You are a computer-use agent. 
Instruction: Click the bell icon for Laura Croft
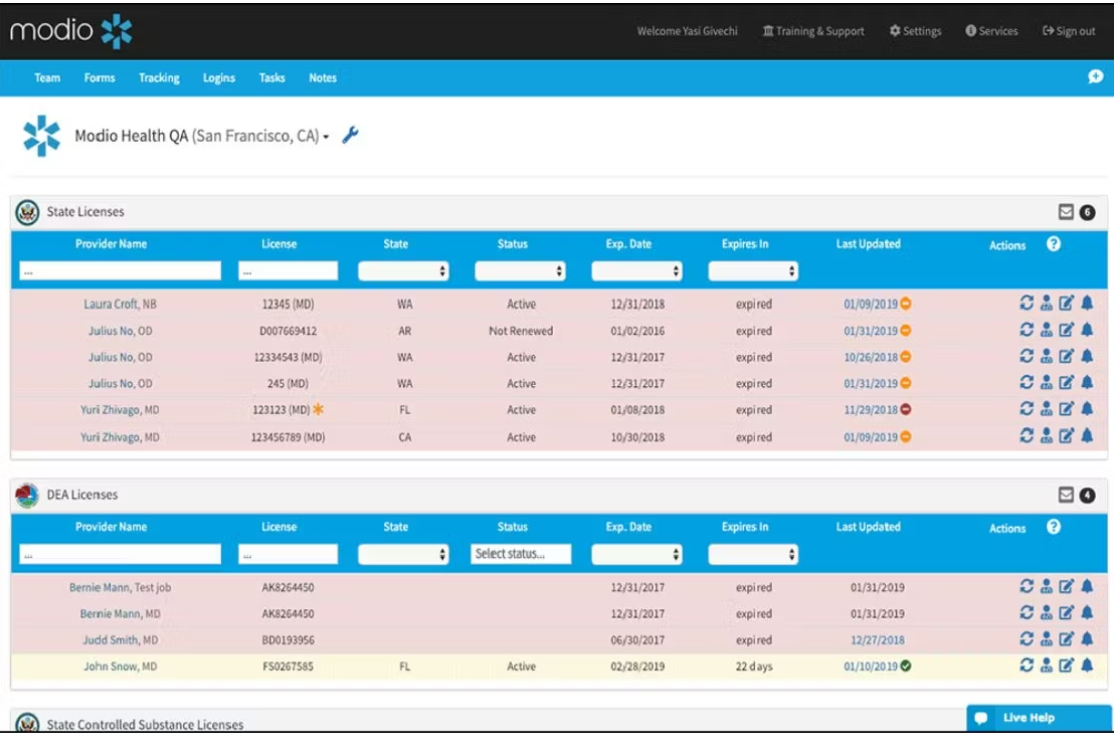[1087, 303]
